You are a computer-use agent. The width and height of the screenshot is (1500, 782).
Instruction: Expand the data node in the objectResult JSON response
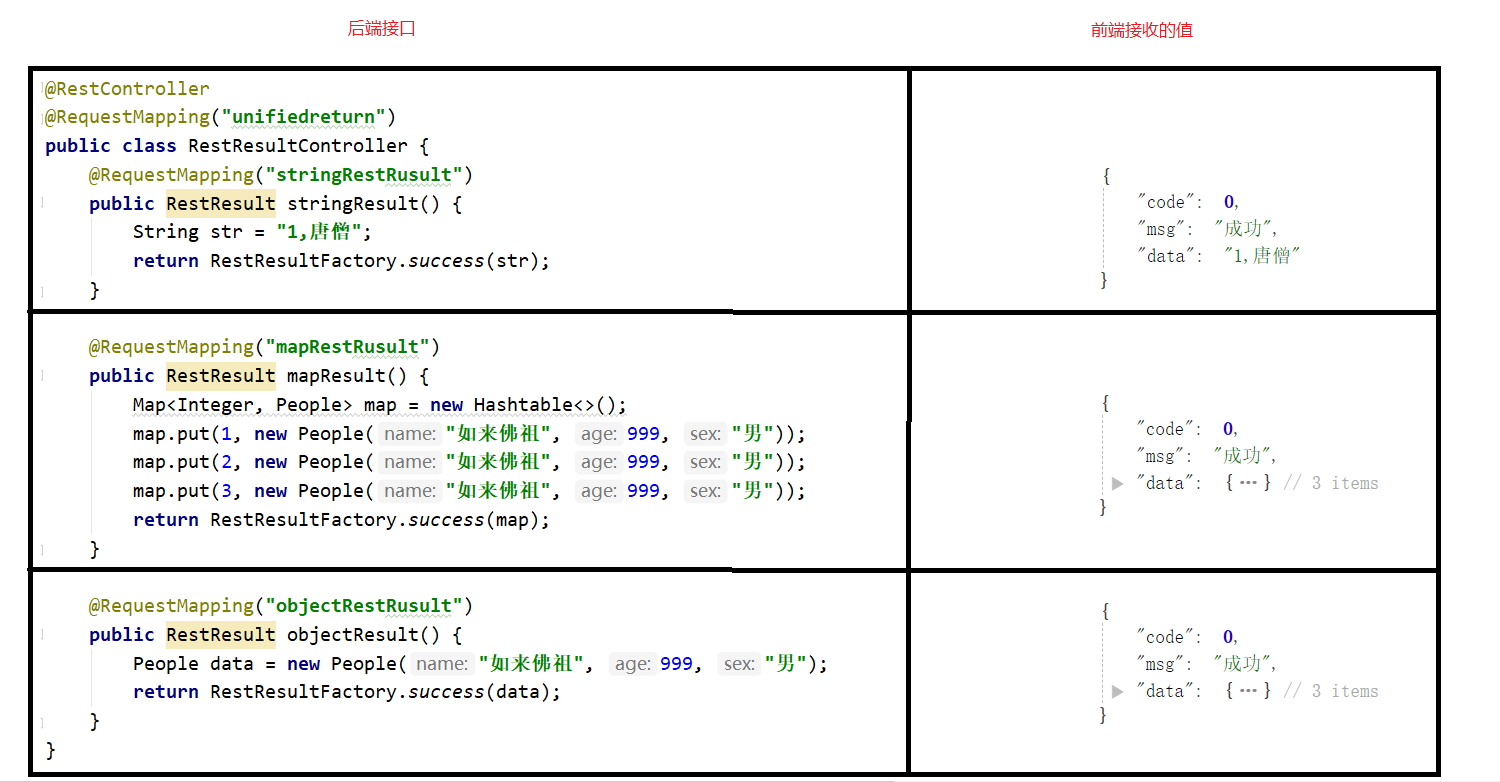(1118, 691)
